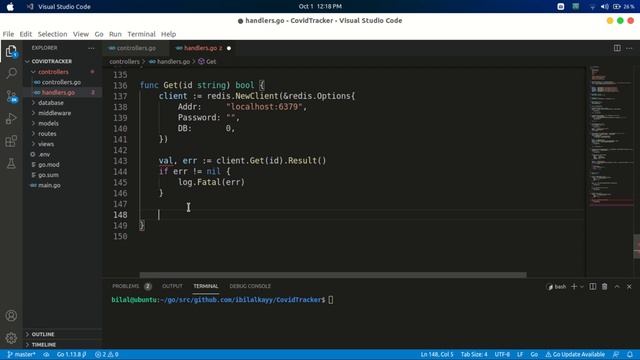Open the Go menu
Viewport: 640px width, 360px height.
99,34
